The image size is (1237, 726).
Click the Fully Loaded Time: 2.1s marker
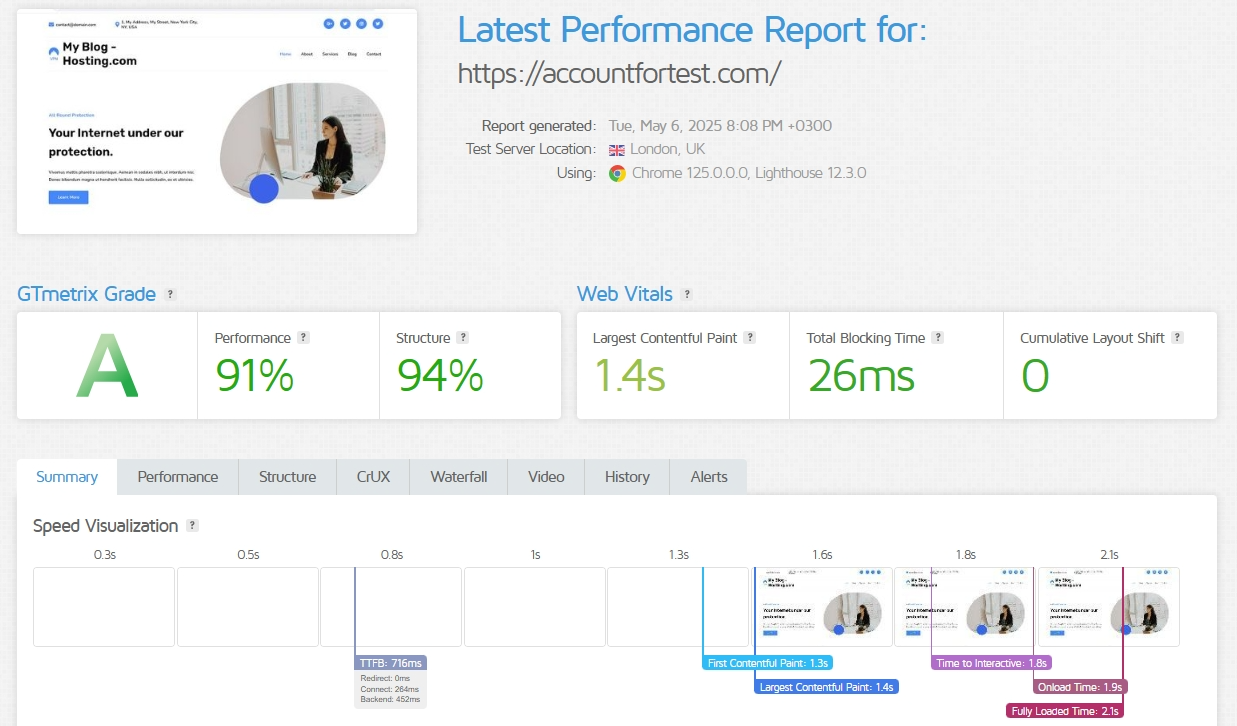coord(1064,711)
